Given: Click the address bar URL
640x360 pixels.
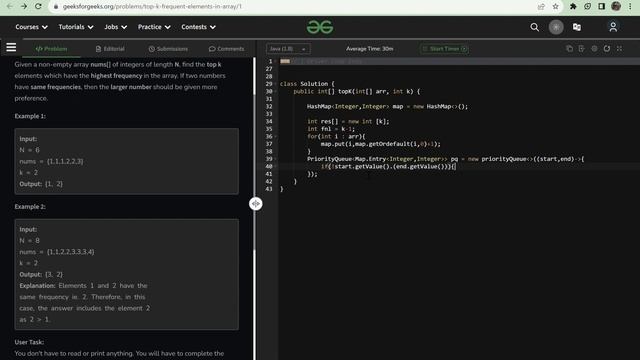Looking at the screenshot, I should tap(152, 7).
